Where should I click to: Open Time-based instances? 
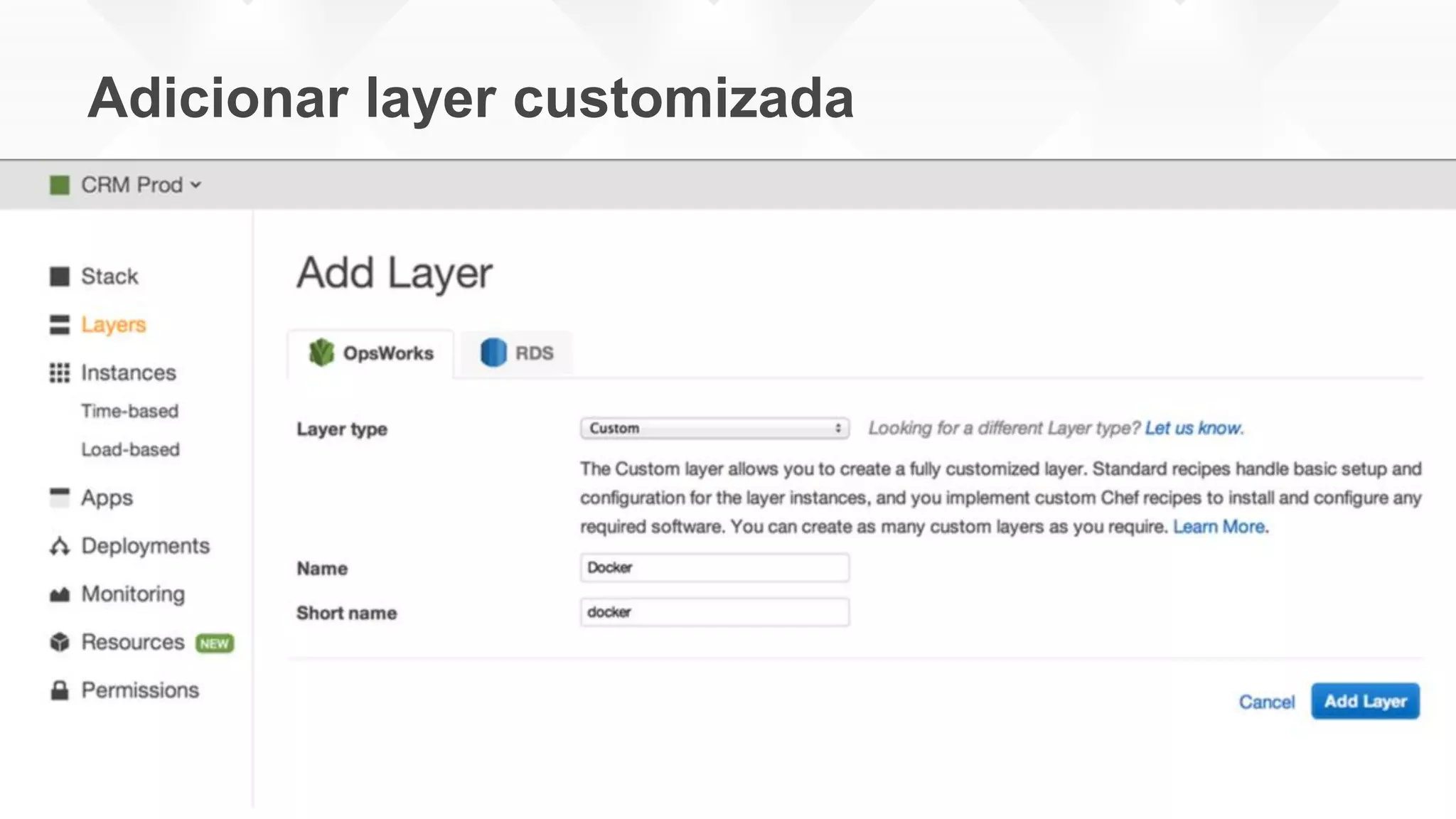(130, 411)
